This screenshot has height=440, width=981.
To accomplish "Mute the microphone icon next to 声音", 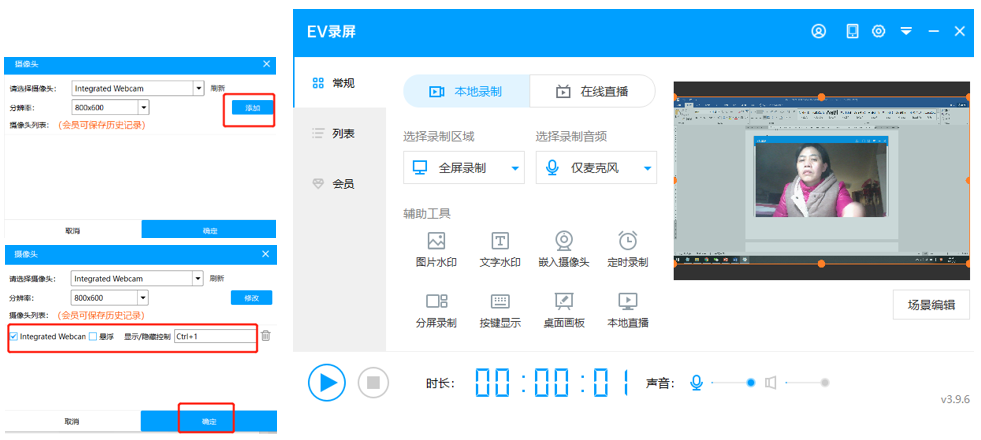I will [x=696, y=382].
